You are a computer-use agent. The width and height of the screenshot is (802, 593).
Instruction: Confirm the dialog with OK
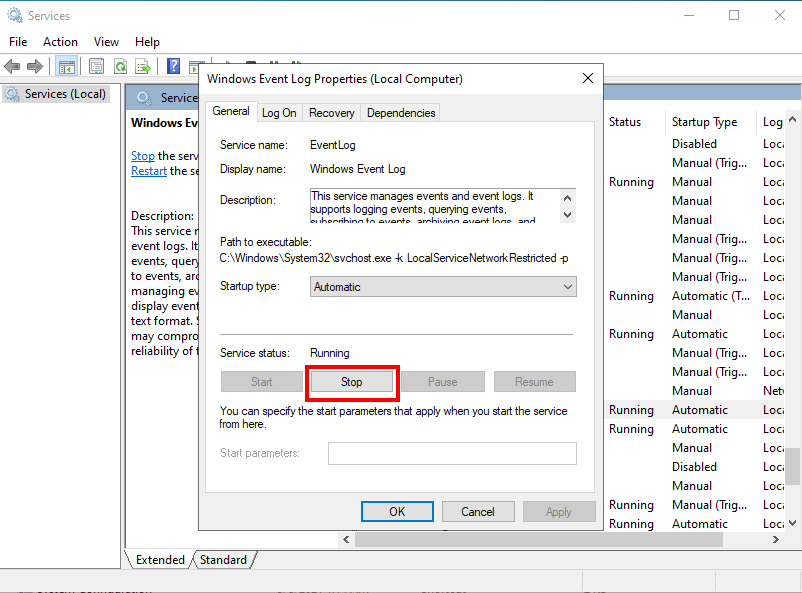pyautogui.click(x=397, y=512)
